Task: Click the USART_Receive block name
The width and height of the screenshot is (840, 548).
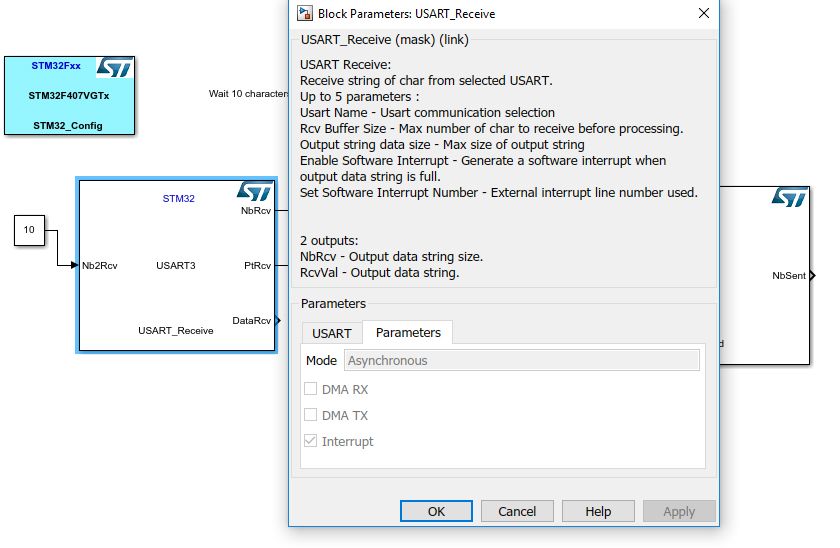Action: tap(176, 331)
